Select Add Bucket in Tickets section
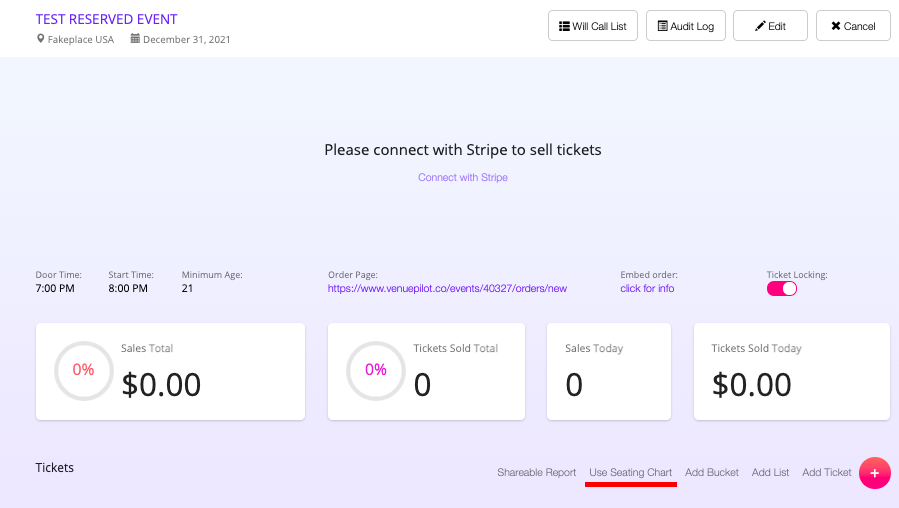Image resolution: width=899 pixels, height=508 pixels. coord(712,472)
